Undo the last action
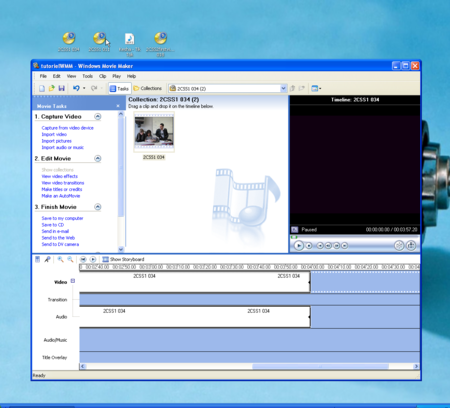450x408 pixels. 76,88
